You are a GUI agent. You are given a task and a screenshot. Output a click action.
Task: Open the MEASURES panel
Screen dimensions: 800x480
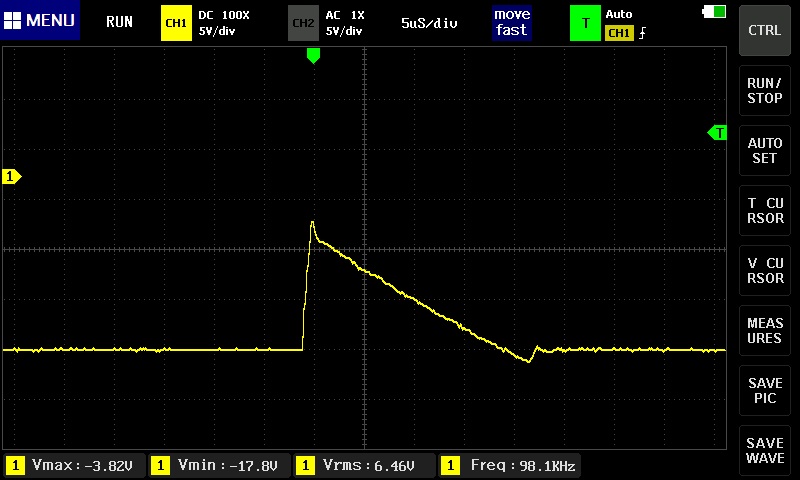click(765, 331)
